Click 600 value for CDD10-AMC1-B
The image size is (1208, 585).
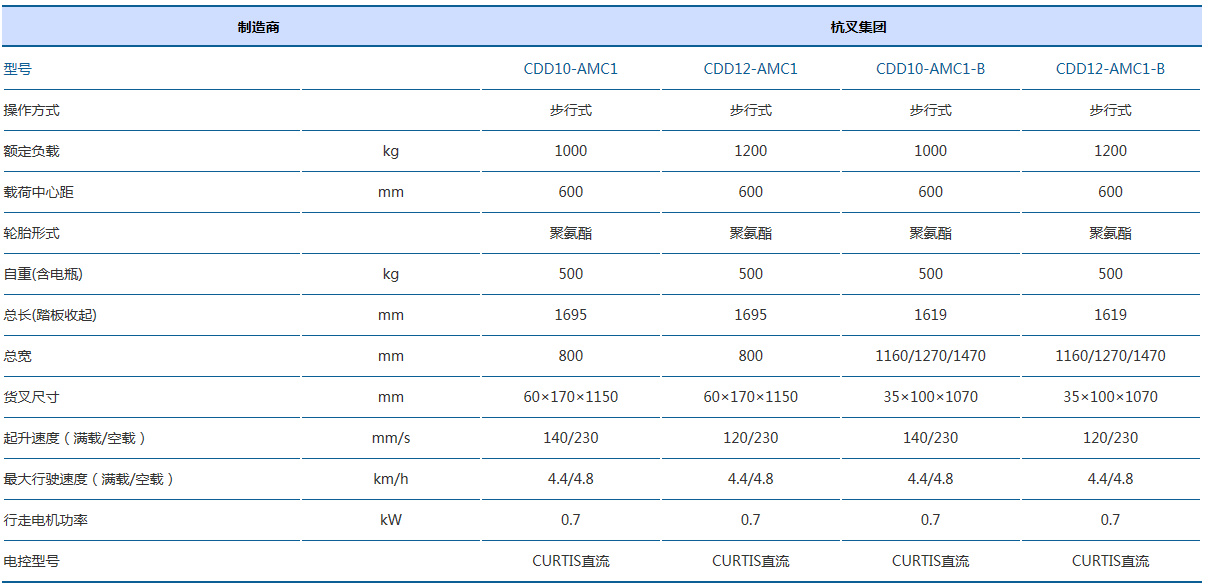[x=931, y=192]
